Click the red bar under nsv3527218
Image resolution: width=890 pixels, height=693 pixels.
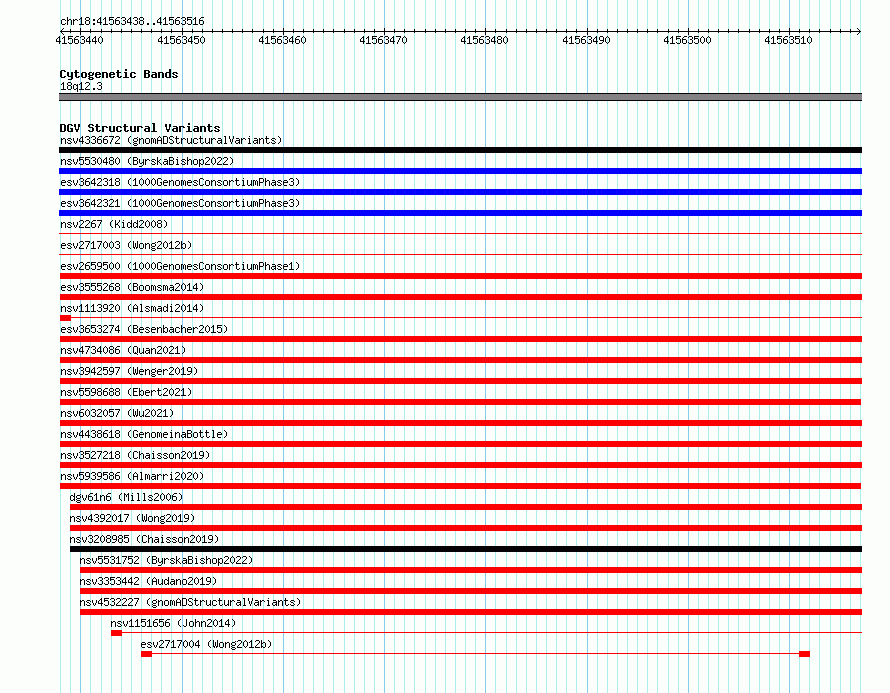(x=460, y=465)
